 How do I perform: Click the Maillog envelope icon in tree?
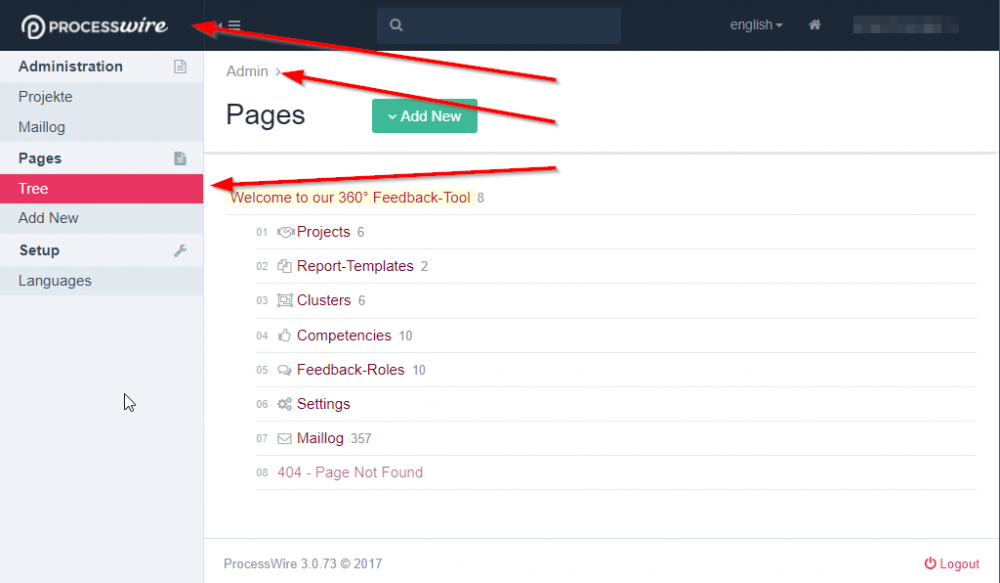(285, 438)
